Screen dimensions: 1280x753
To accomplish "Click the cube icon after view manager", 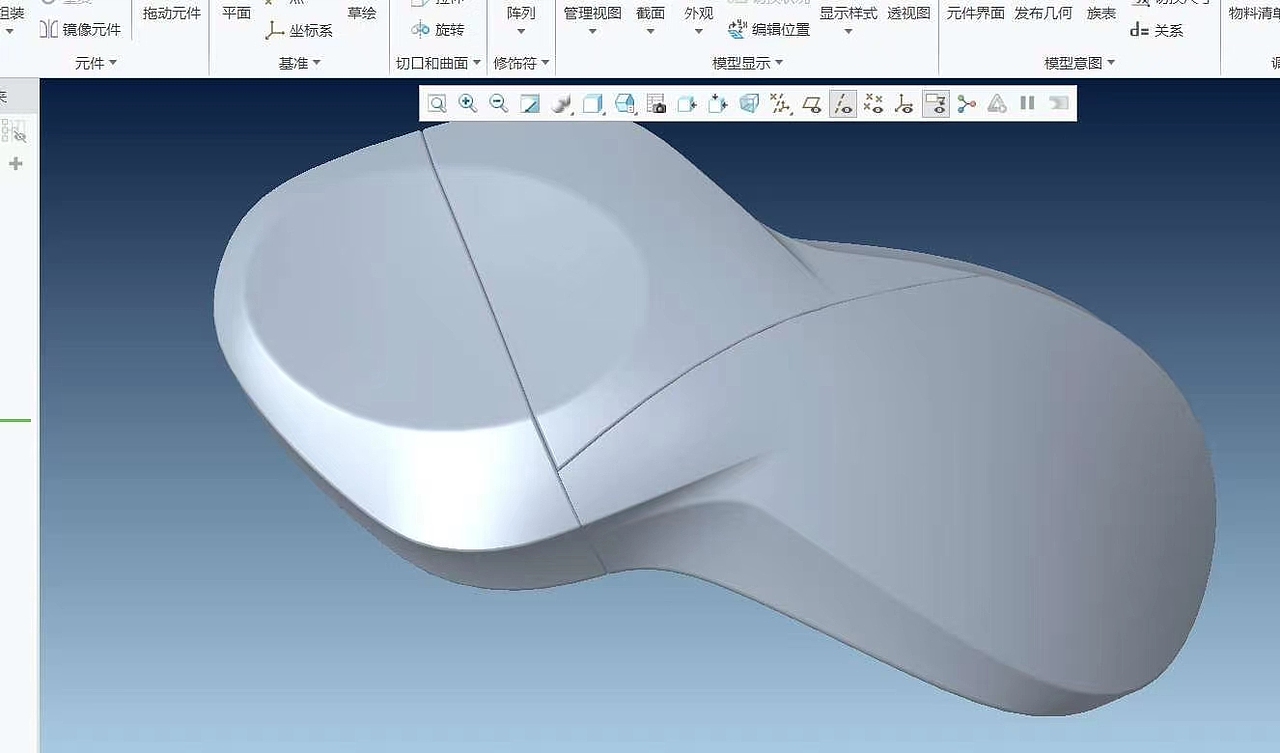I will click(687, 104).
